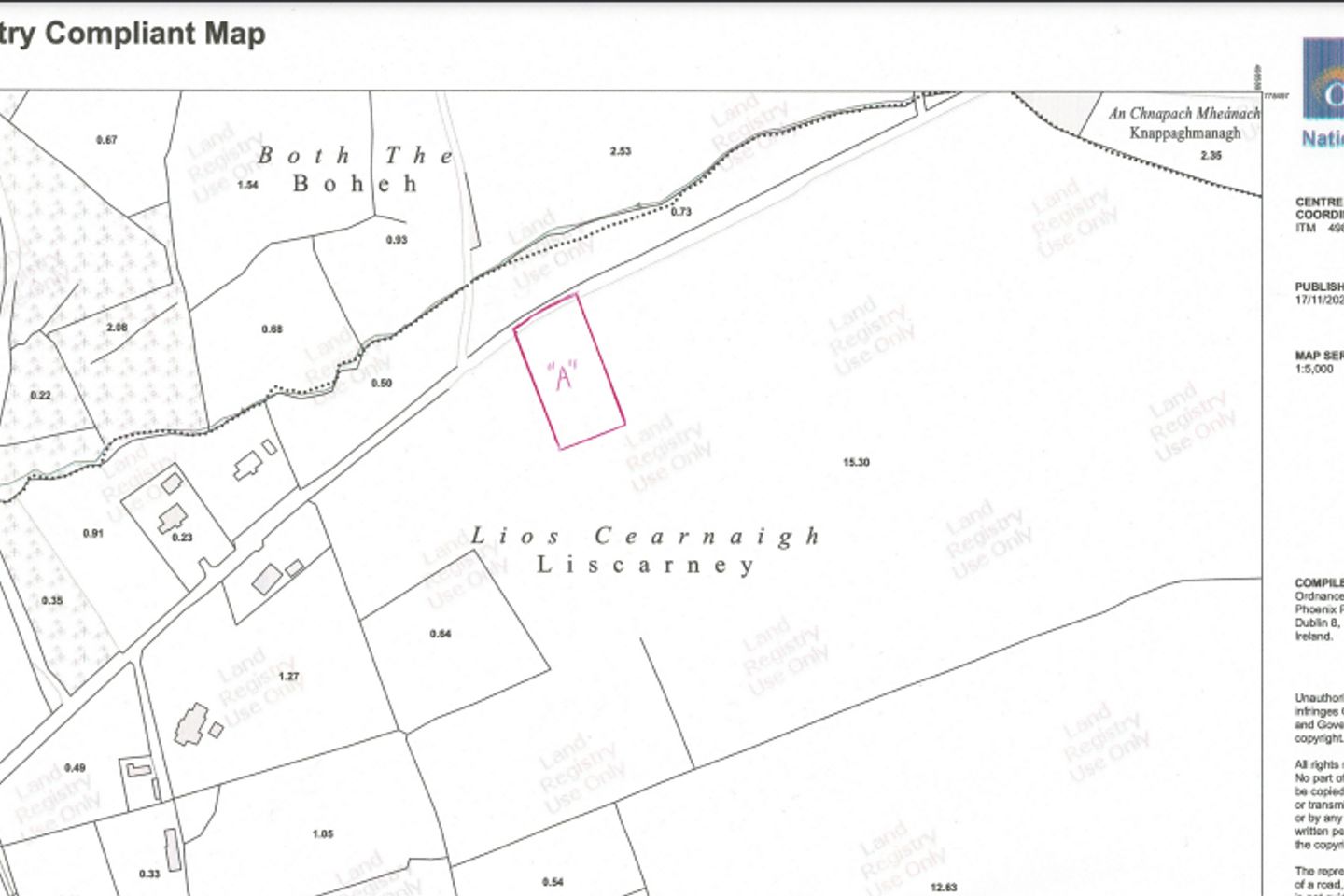Image resolution: width=1344 pixels, height=896 pixels.
Task: Click the strip parcel labelled 0.73
Action: point(681,212)
